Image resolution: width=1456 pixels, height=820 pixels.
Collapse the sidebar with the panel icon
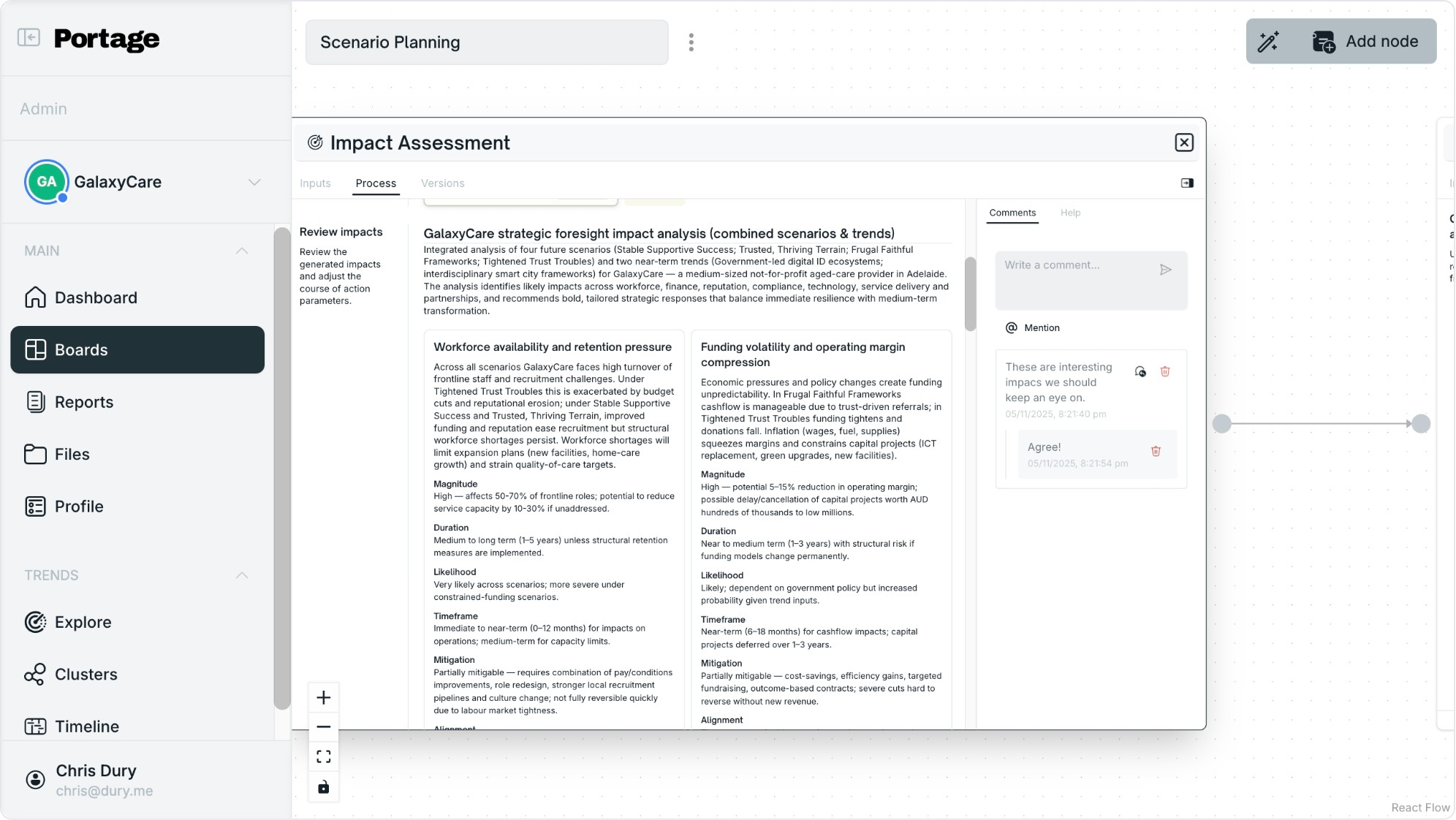[x=29, y=37]
